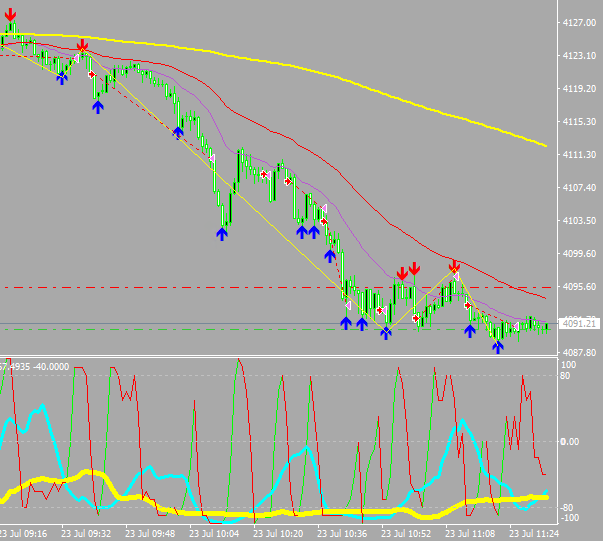
Task: Click the 0.00 level label on oscillator scale
Action: pyautogui.click(x=570, y=442)
